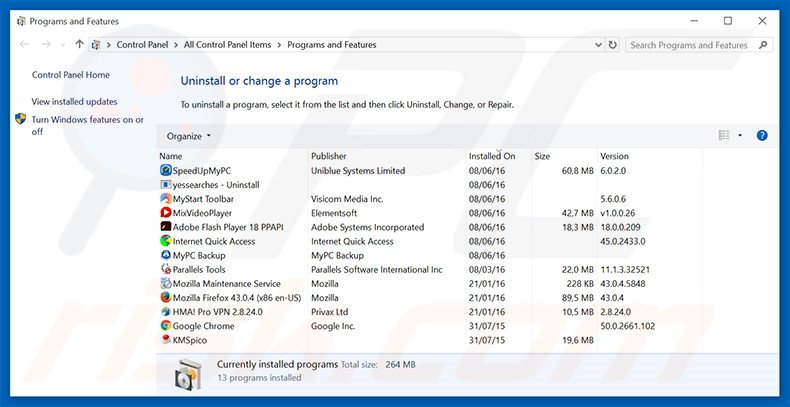Select the KMSpico entry
790x407 pixels.
189,340
